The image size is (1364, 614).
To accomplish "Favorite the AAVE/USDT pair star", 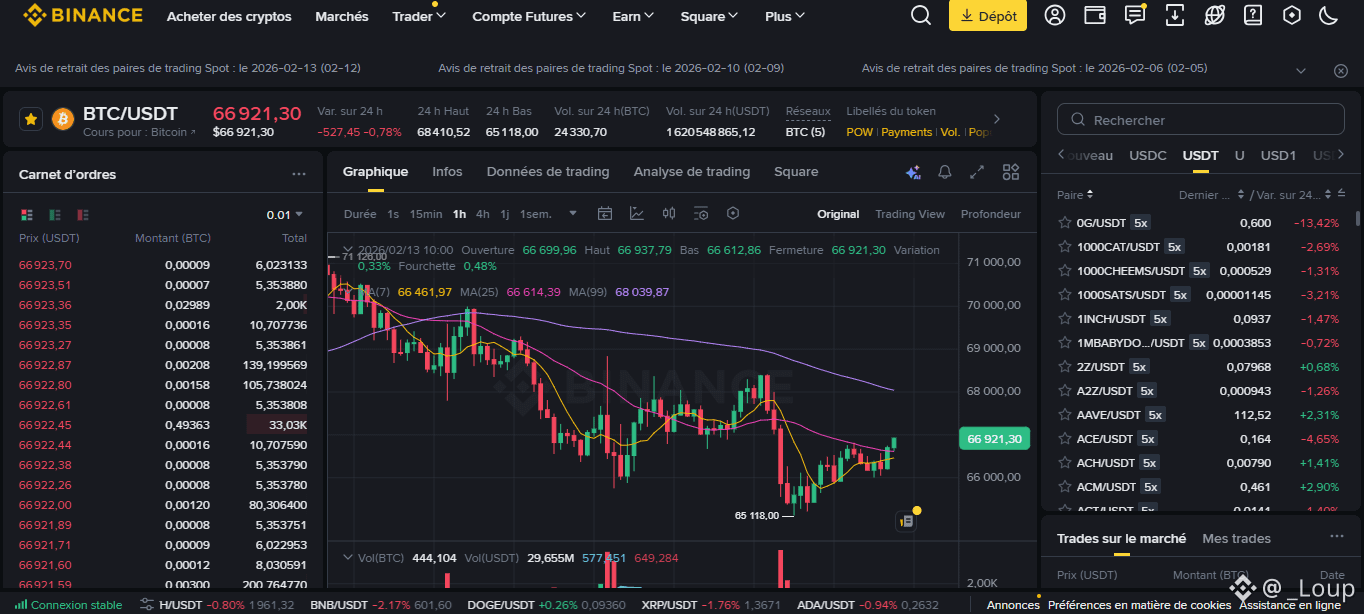I will click(1065, 414).
